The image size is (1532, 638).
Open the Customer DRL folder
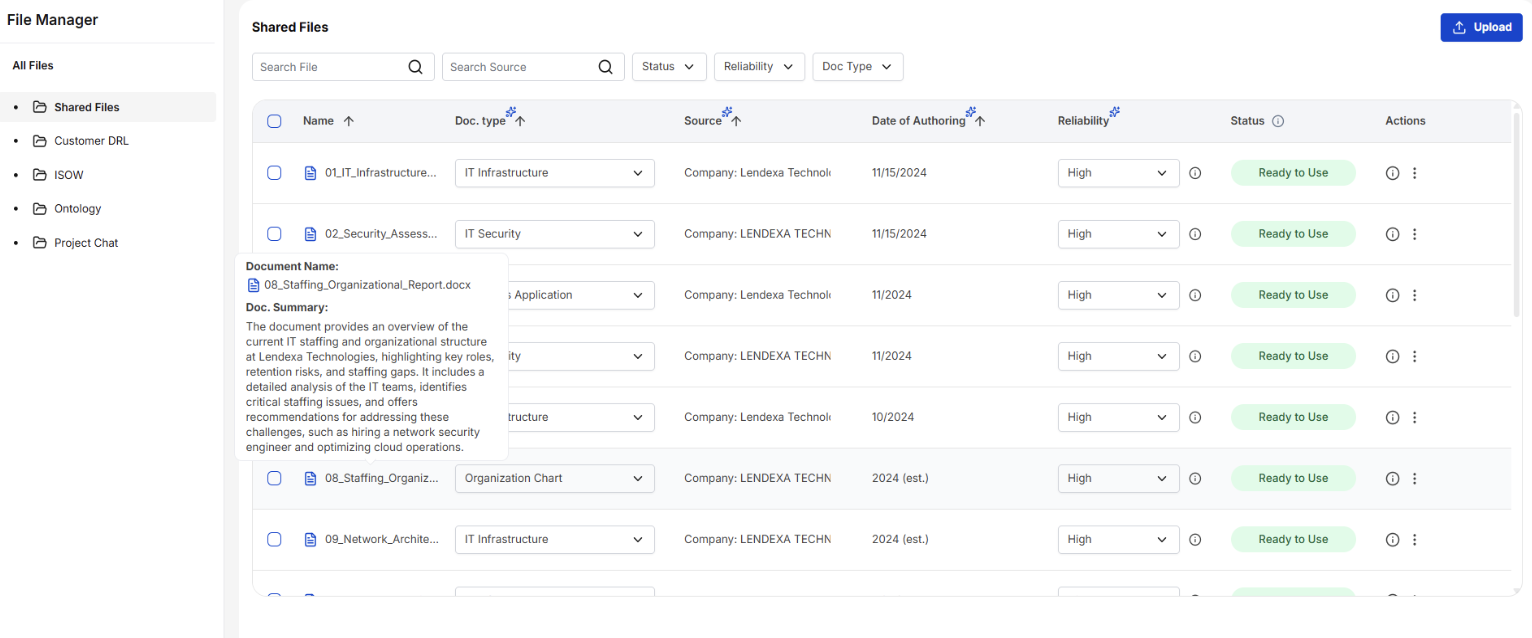pyautogui.click(x=91, y=141)
